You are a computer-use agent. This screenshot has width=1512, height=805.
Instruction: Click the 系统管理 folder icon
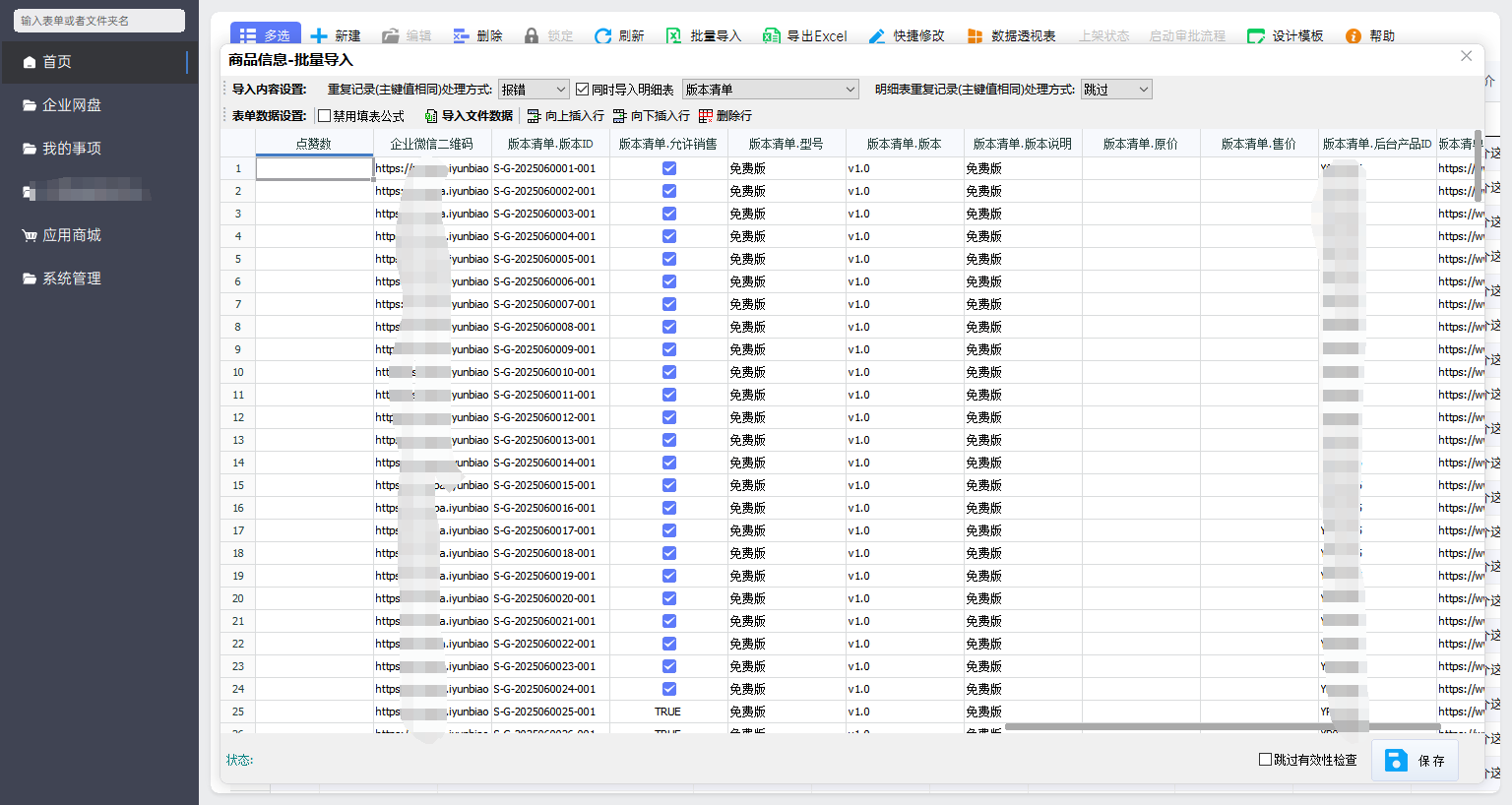tap(30, 279)
